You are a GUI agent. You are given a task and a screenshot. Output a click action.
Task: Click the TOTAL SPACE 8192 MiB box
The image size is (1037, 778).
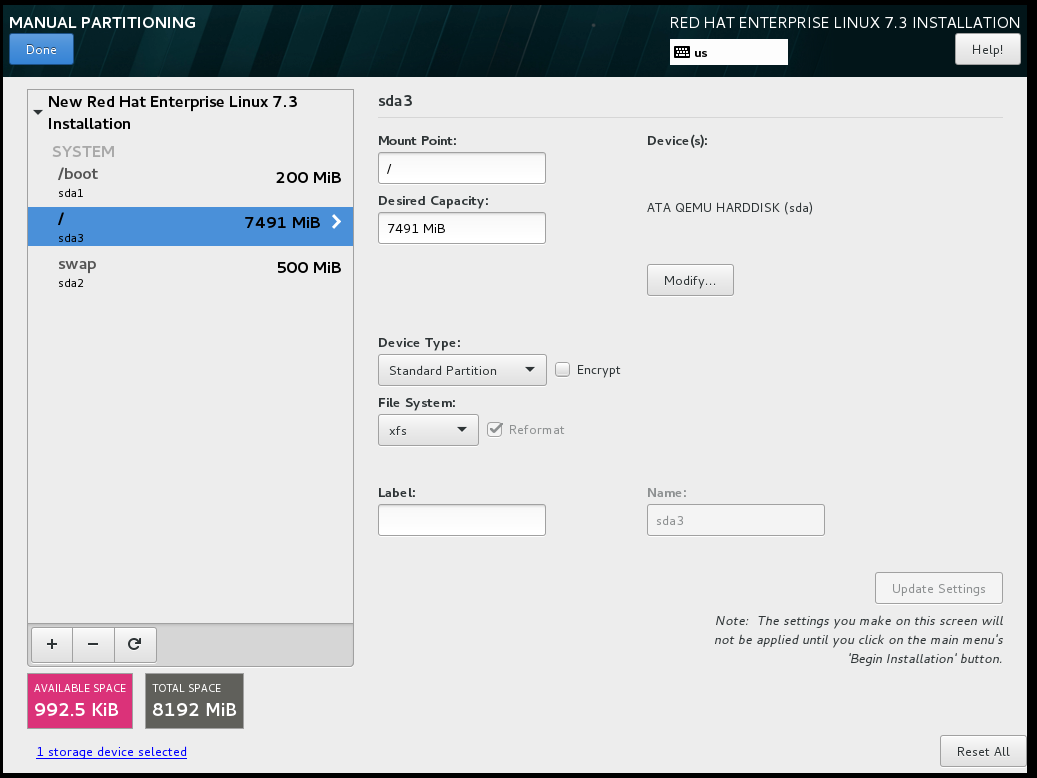click(x=194, y=701)
